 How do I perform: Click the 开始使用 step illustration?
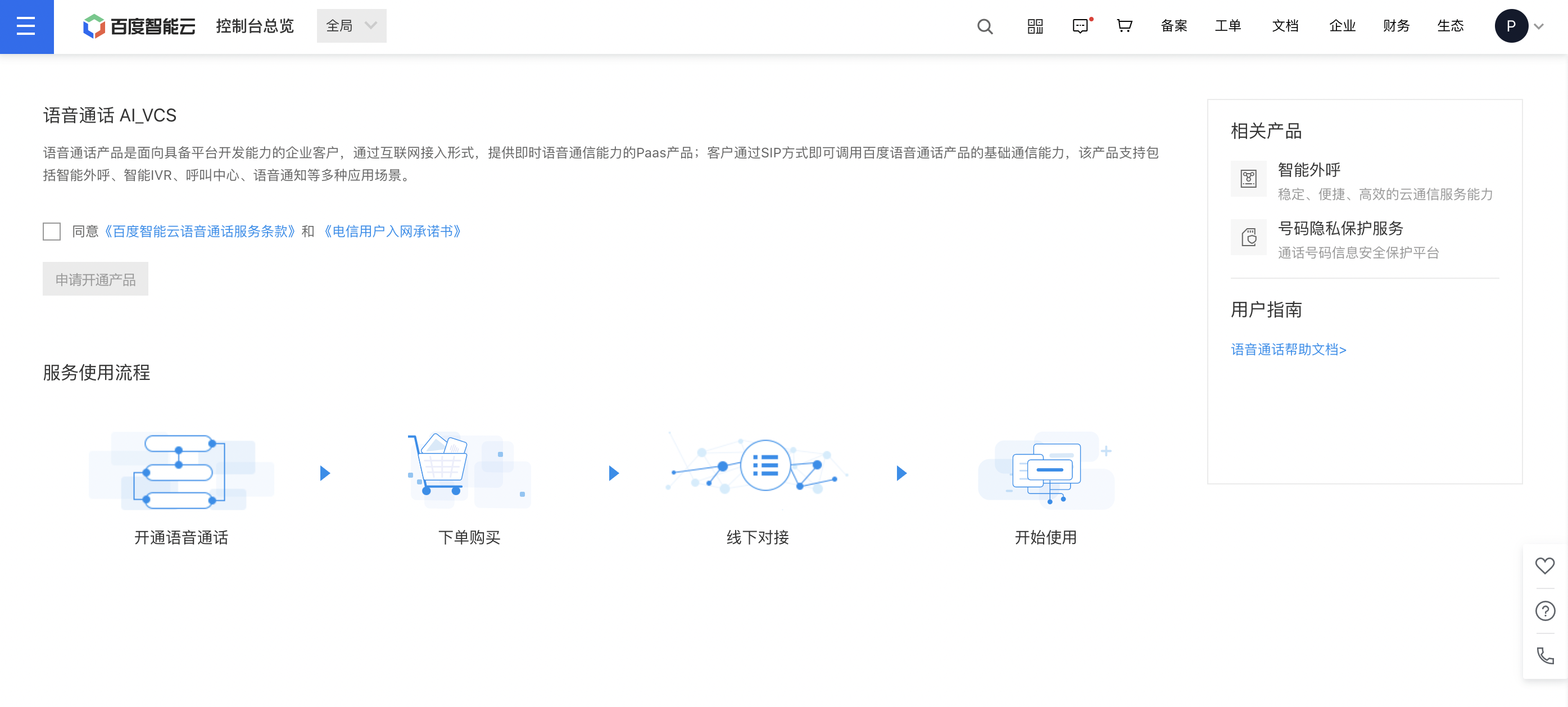pyautogui.click(x=1046, y=470)
